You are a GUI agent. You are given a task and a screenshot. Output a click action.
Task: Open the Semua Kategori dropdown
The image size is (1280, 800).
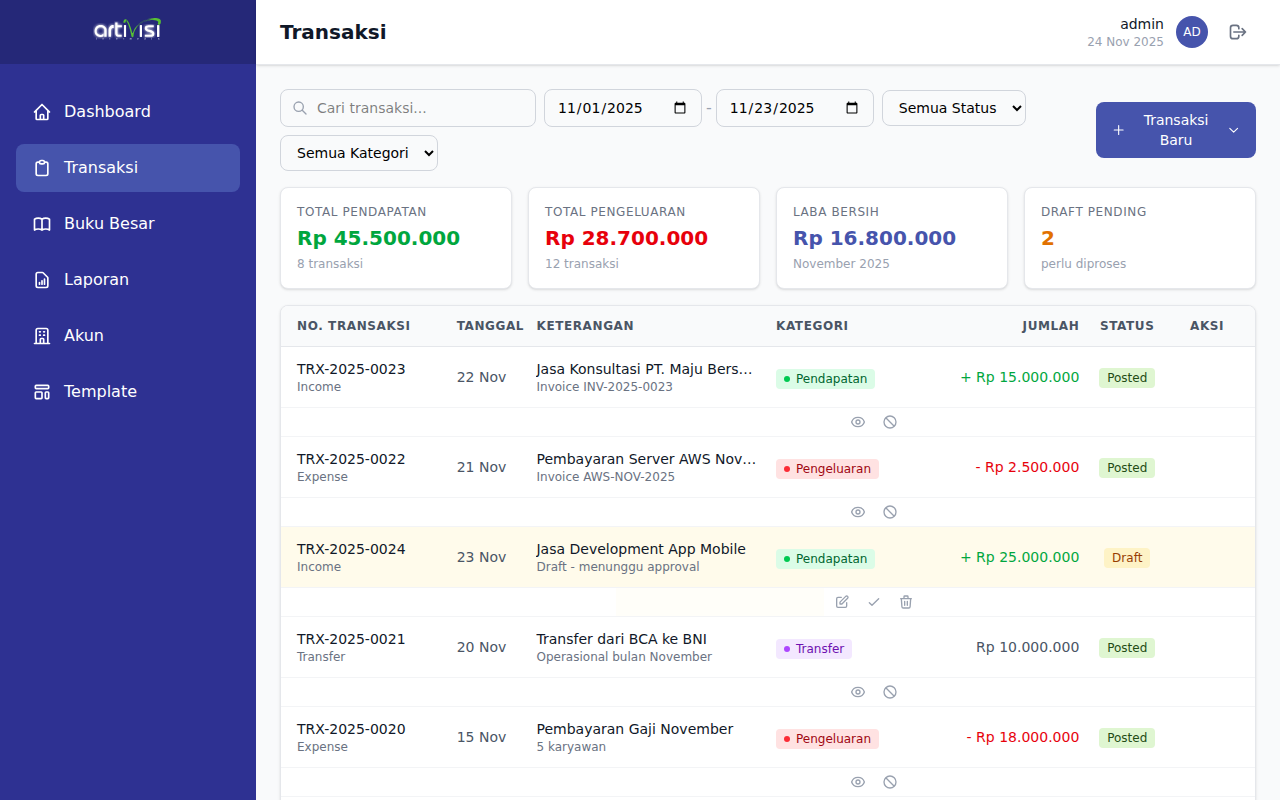[x=358, y=153]
